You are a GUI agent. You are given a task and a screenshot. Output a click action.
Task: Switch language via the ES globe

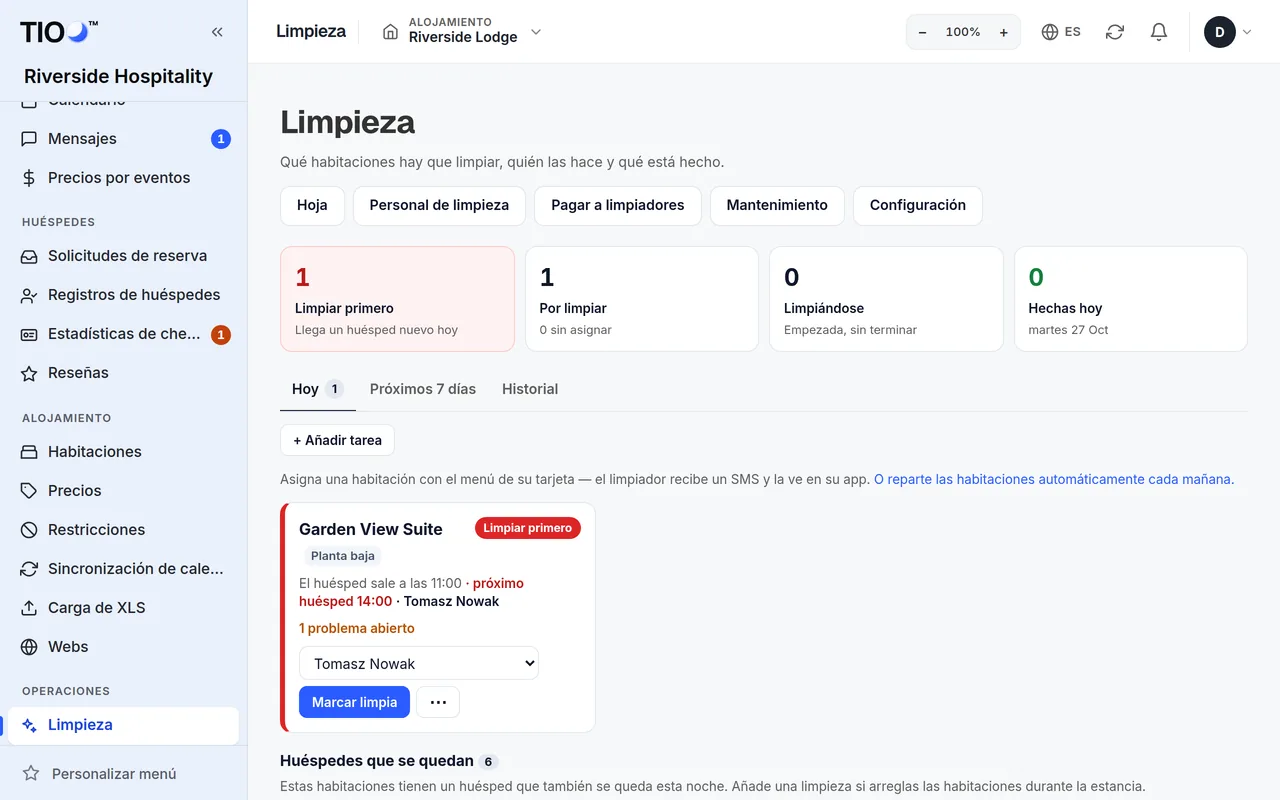click(1061, 32)
